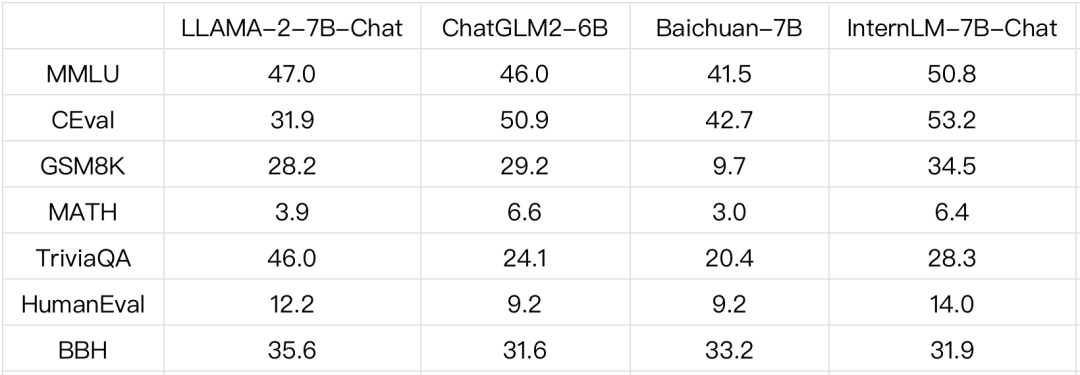Click the GSM8K row label
This screenshot has height=375, width=1080.
click(x=83, y=166)
